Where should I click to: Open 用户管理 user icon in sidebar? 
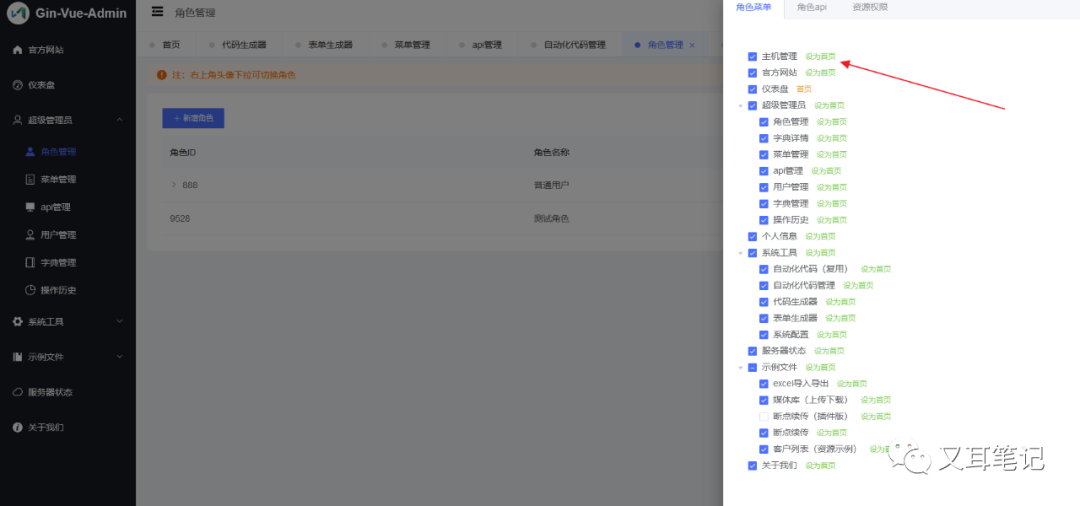click(x=30, y=235)
